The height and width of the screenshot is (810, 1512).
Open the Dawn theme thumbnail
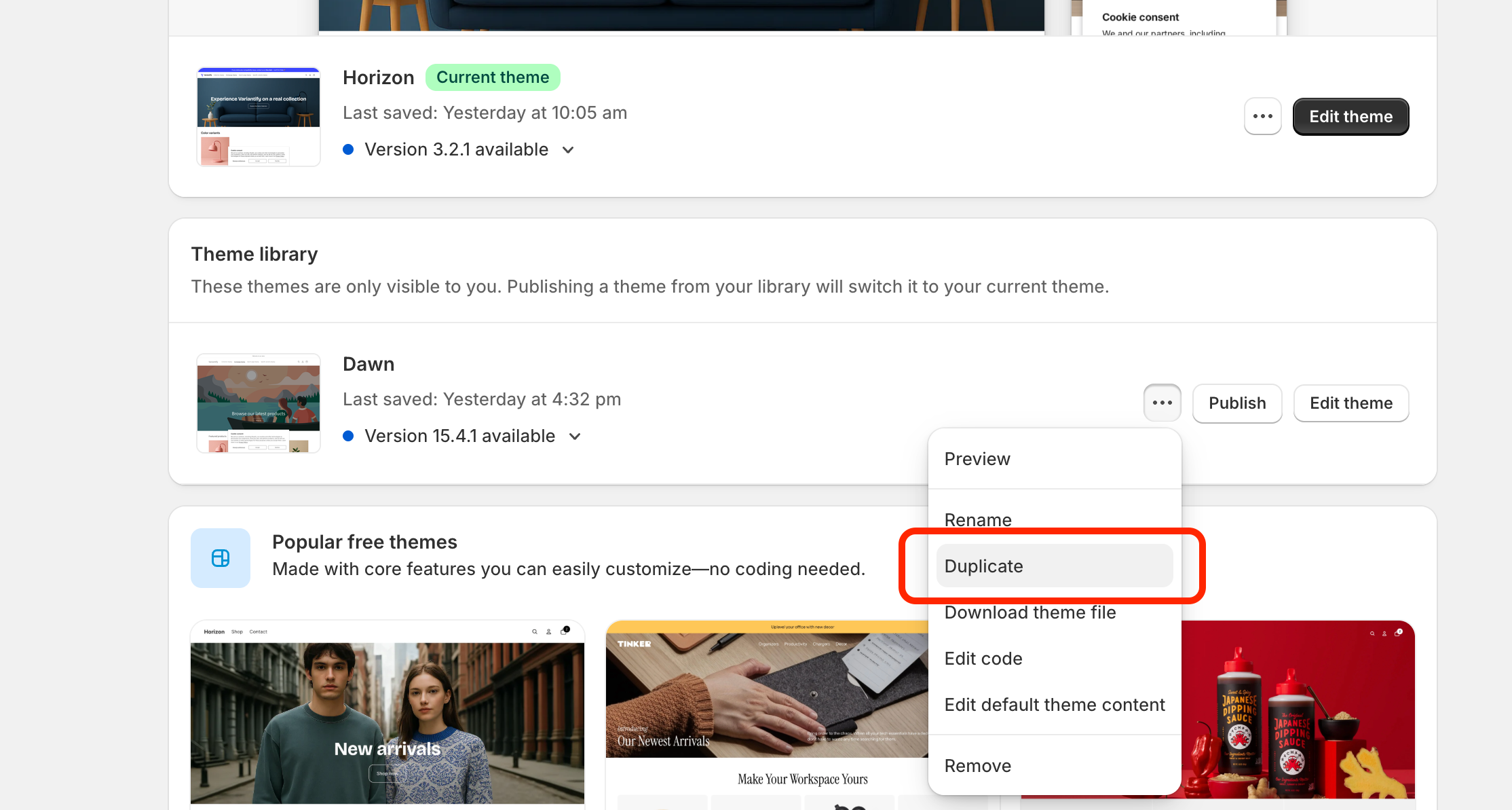tap(259, 403)
